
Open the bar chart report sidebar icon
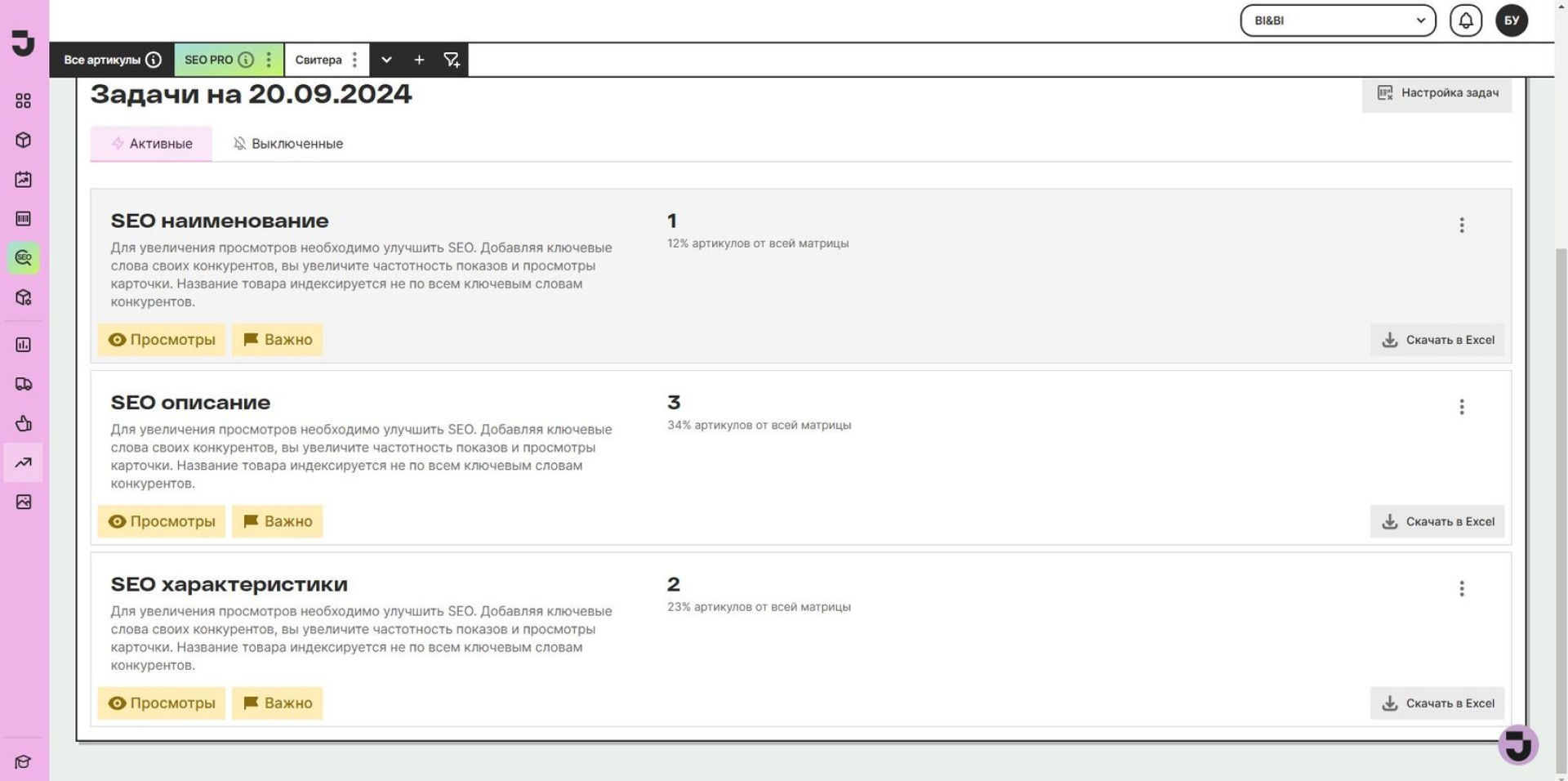tap(24, 345)
